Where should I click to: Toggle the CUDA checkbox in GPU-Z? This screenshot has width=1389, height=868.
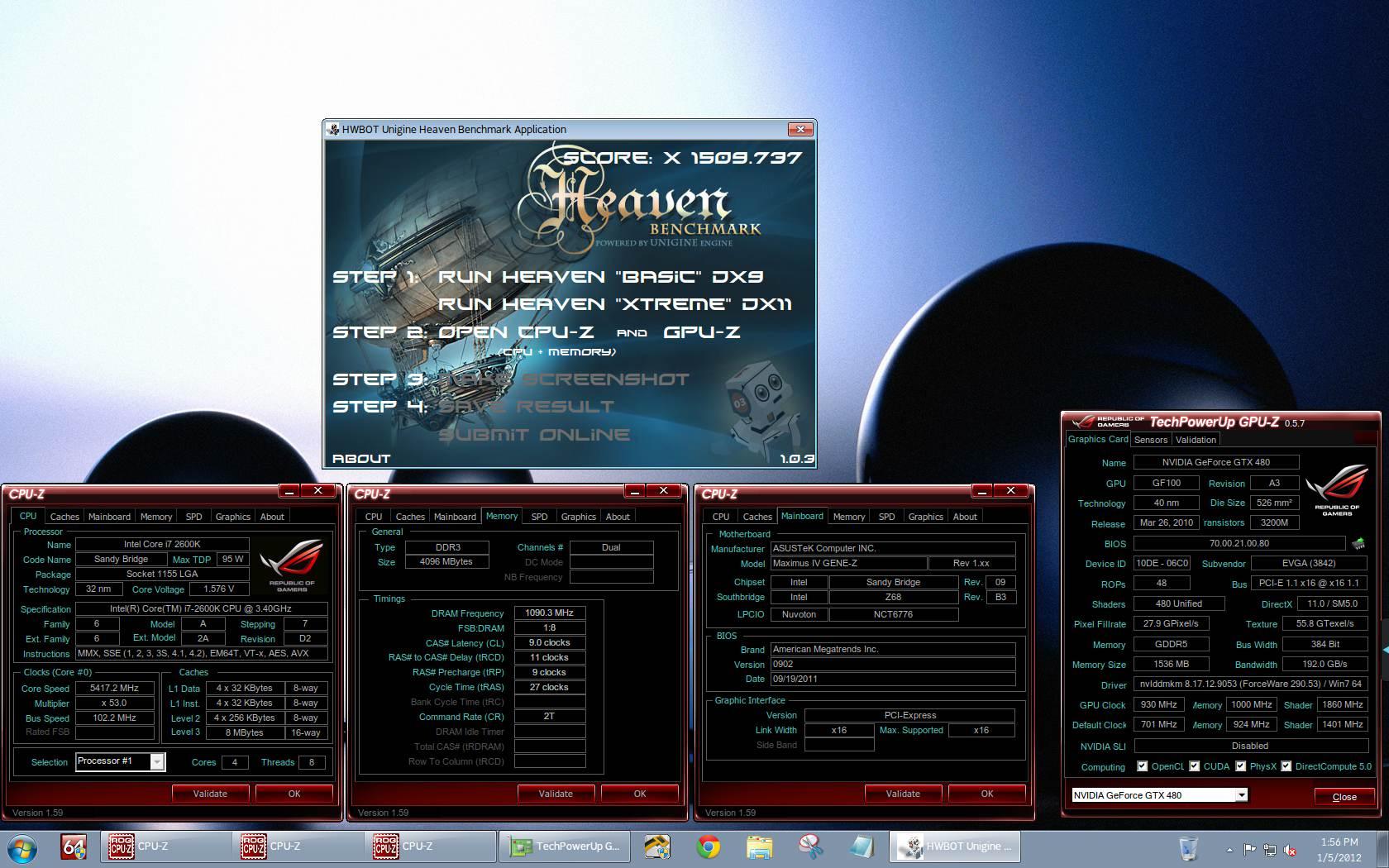pyautogui.click(x=1195, y=766)
